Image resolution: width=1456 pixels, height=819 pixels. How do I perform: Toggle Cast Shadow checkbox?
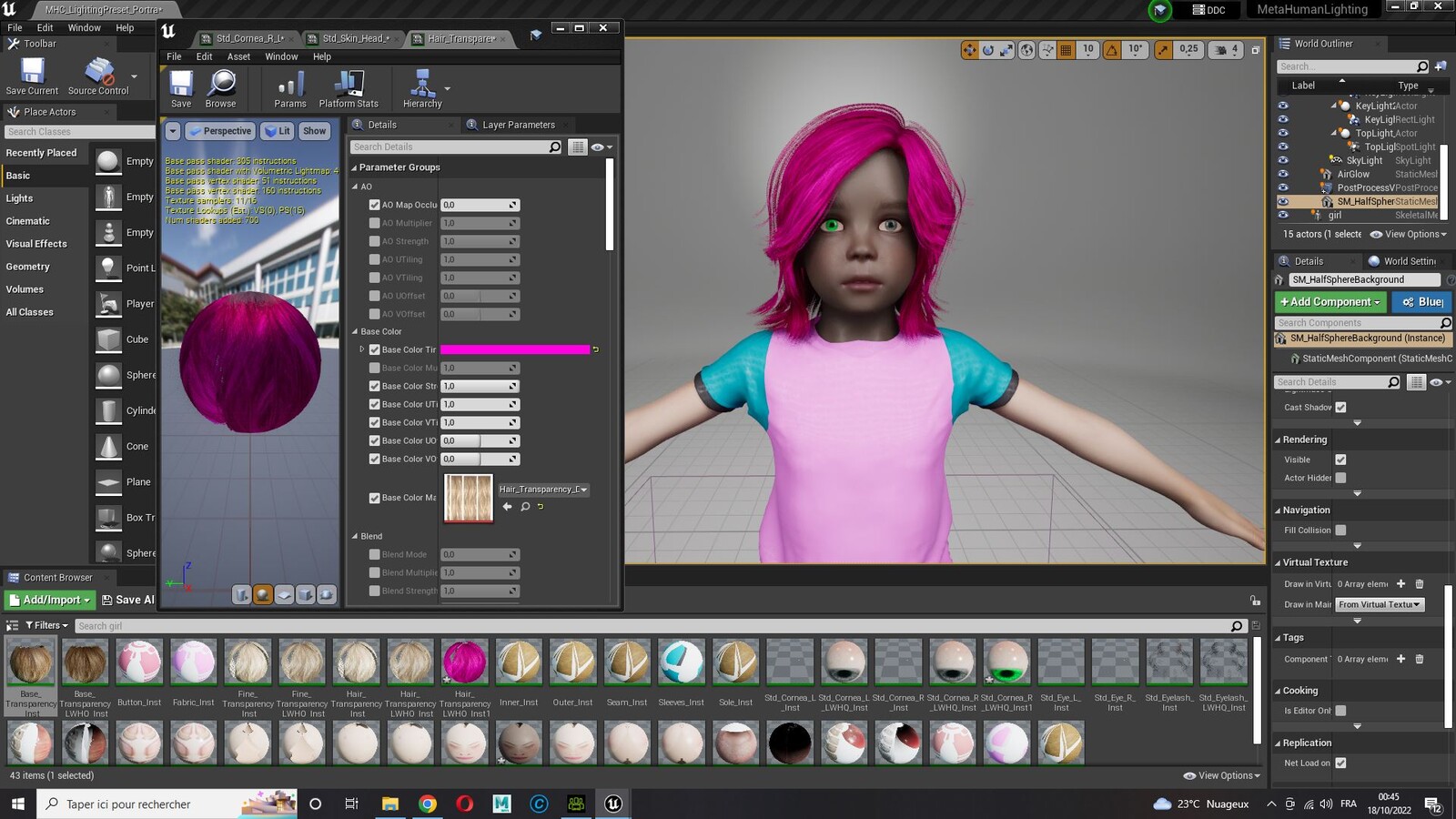point(1340,408)
